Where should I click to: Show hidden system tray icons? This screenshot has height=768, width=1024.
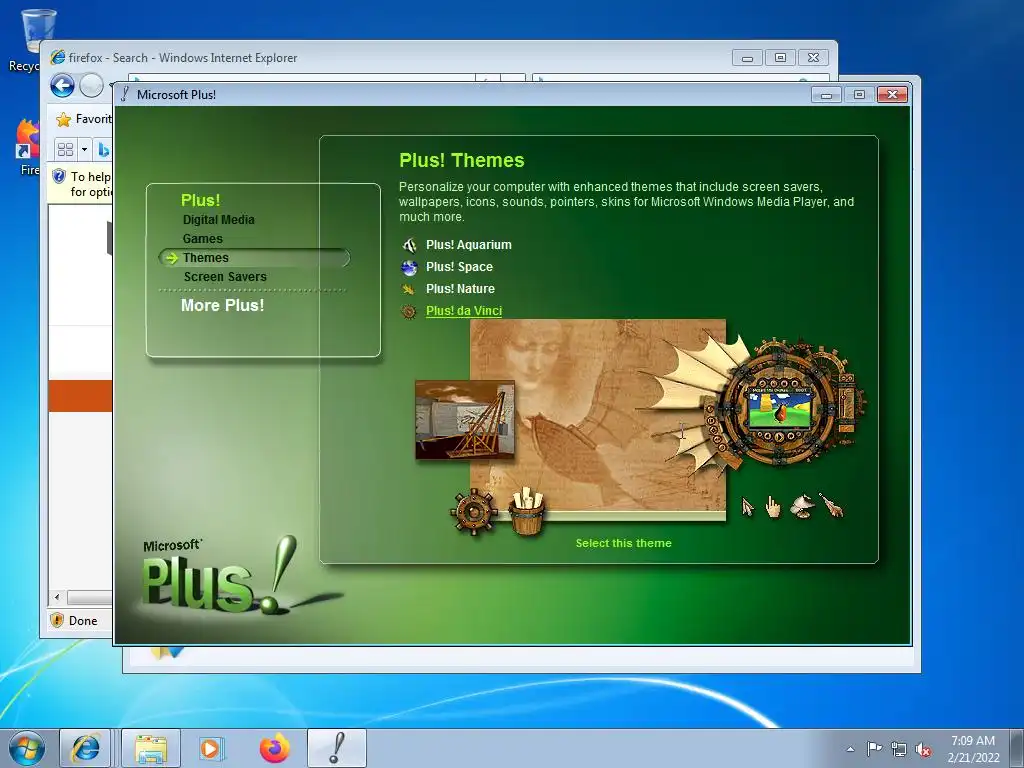point(850,749)
